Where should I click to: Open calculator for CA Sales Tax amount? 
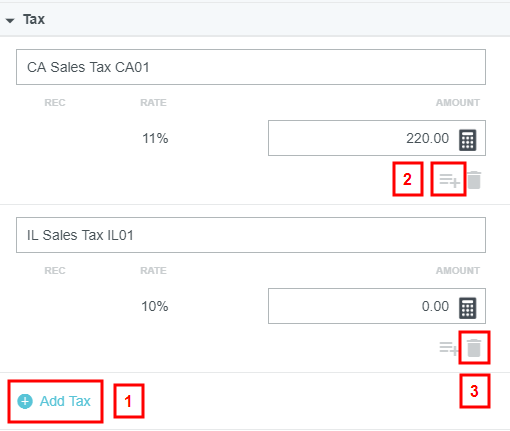(468, 140)
